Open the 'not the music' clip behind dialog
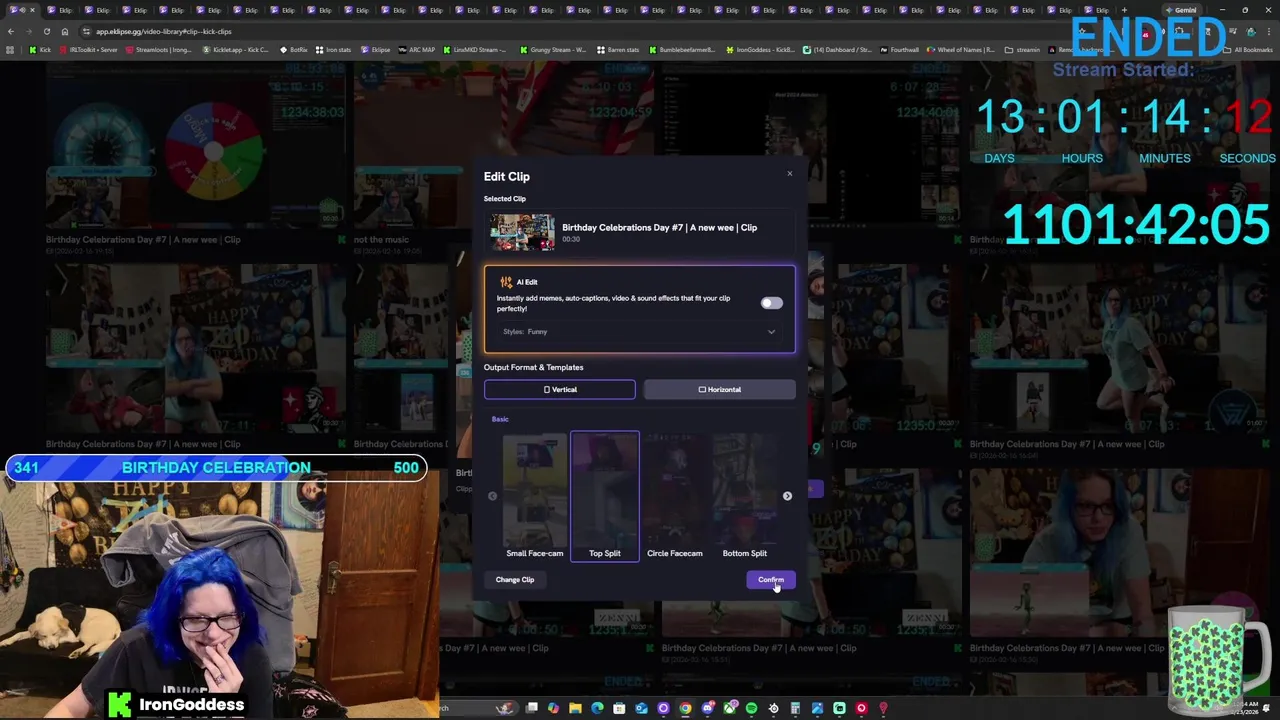This screenshot has width=1280, height=720. click(x=381, y=240)
